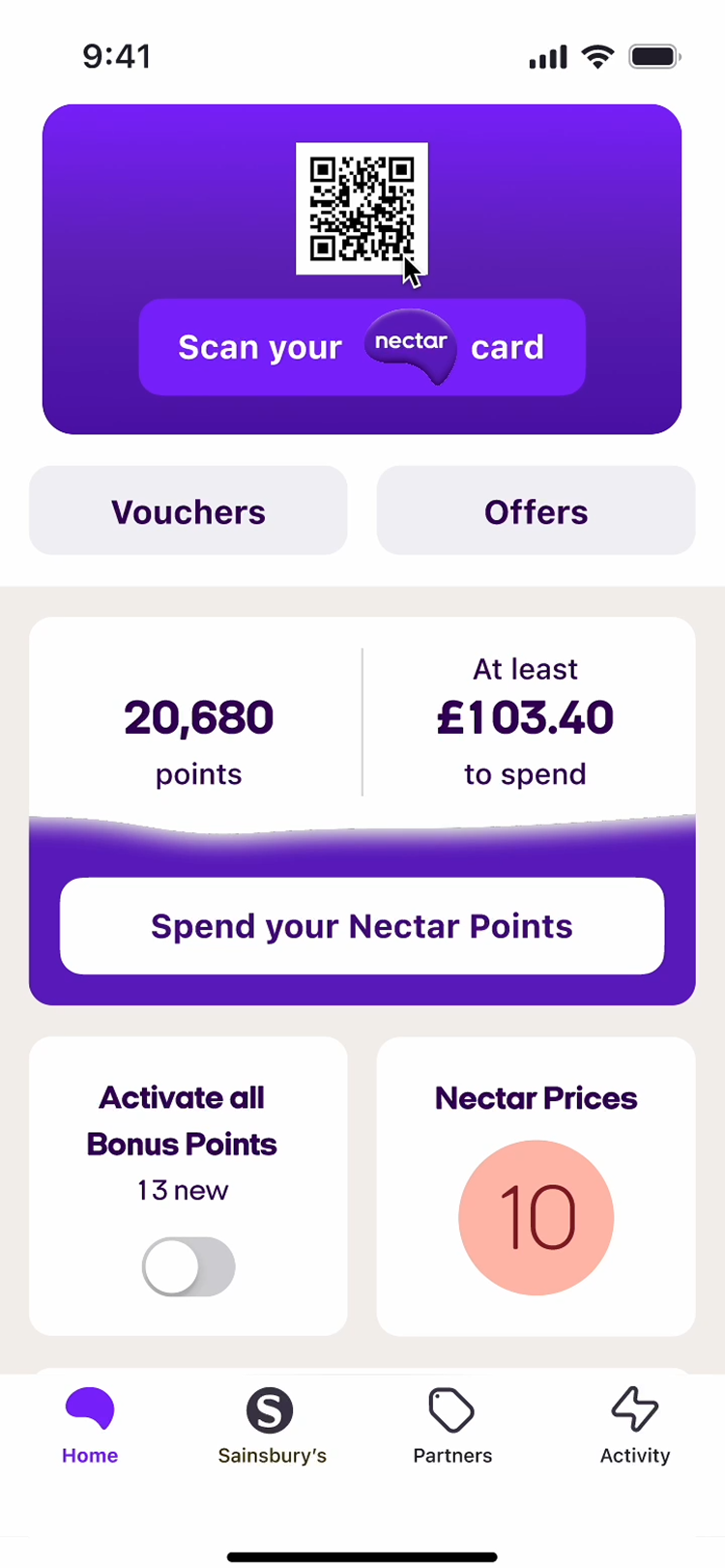The height and width of the screenshot is (1568, 725).
Task: Open the Sainsbury's S icon
Action: click(x=270, y=1409)
